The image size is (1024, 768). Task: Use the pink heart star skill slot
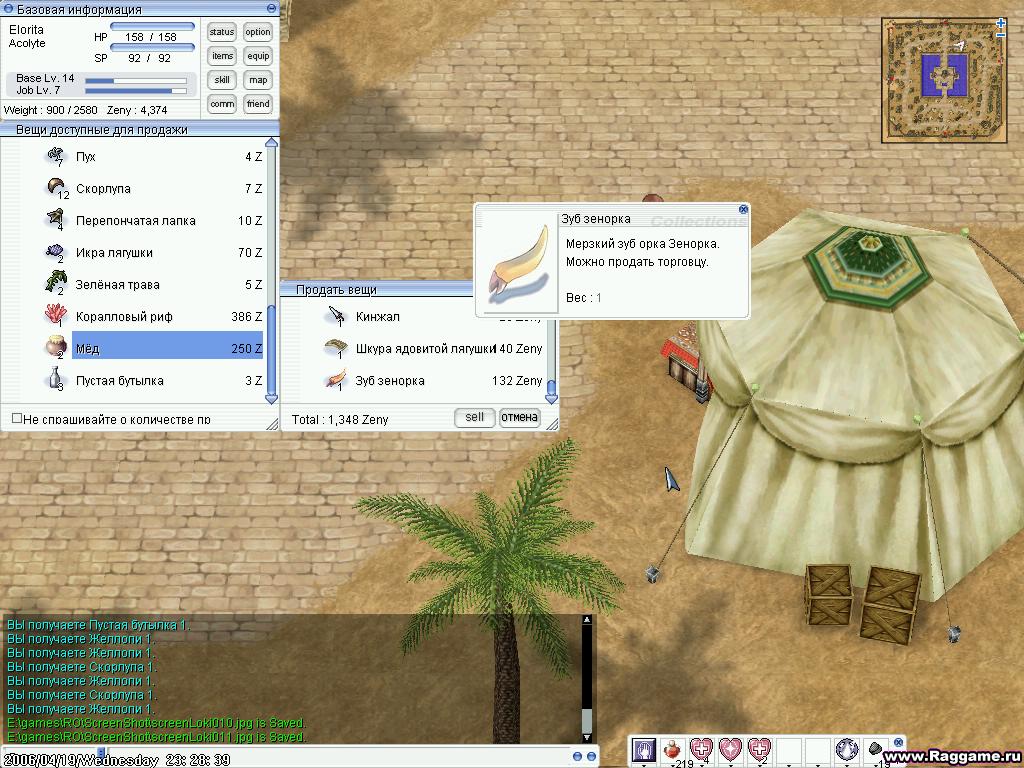click(731, 750)
